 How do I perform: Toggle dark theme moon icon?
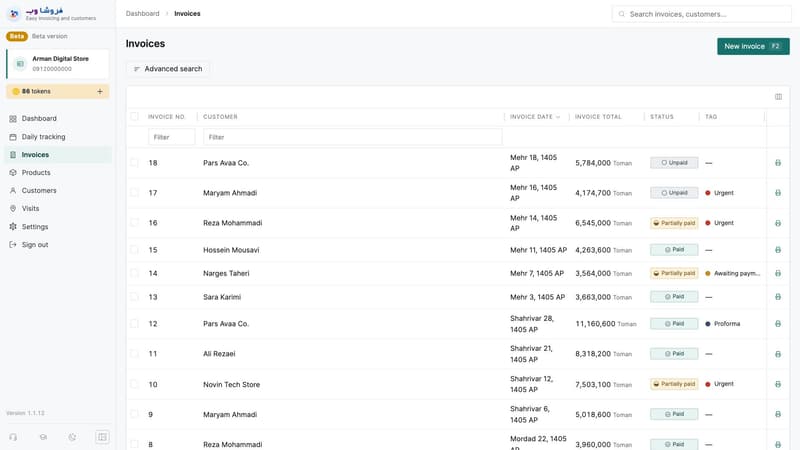coord(72,437)
